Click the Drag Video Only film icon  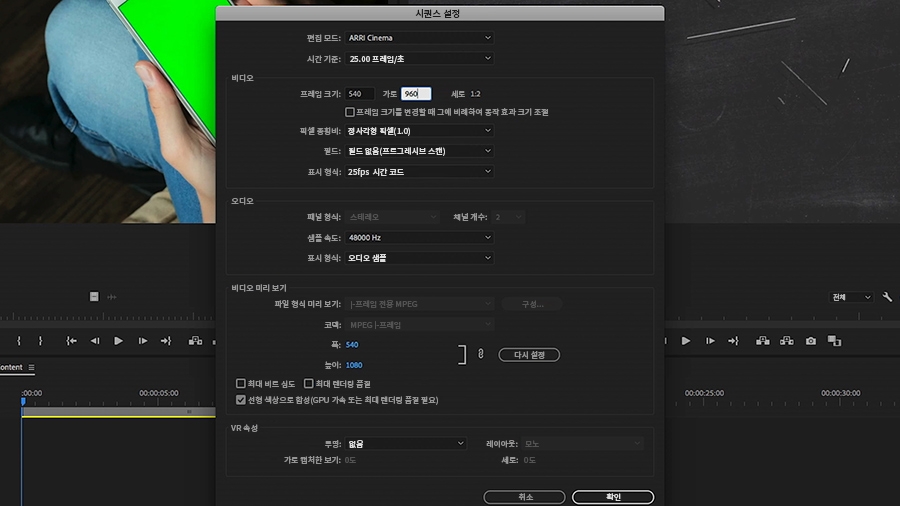[94, 297]
